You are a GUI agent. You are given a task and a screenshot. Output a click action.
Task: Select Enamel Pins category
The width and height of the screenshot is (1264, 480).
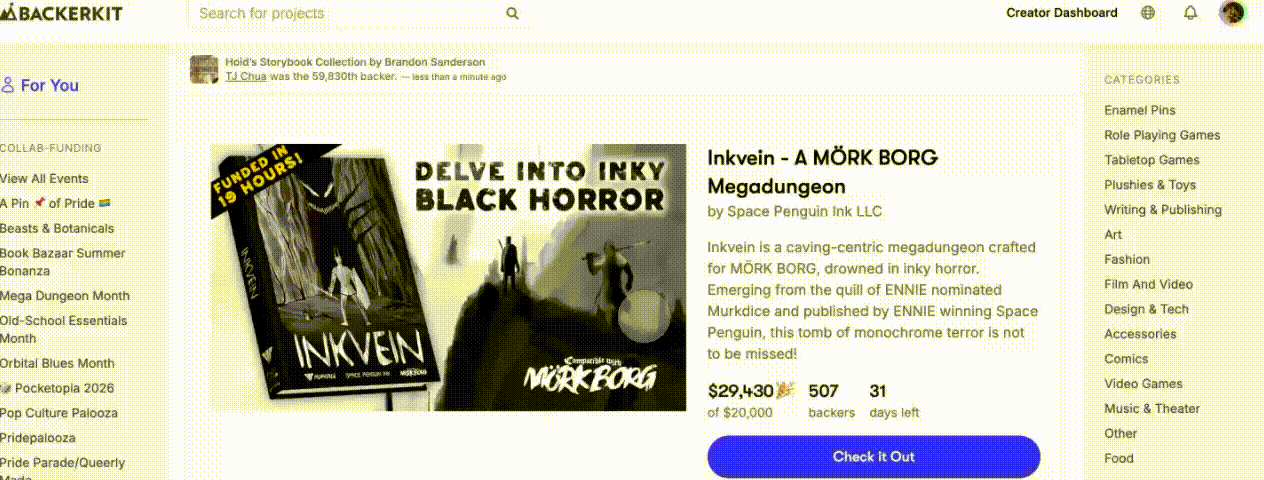click(1140, 110)
